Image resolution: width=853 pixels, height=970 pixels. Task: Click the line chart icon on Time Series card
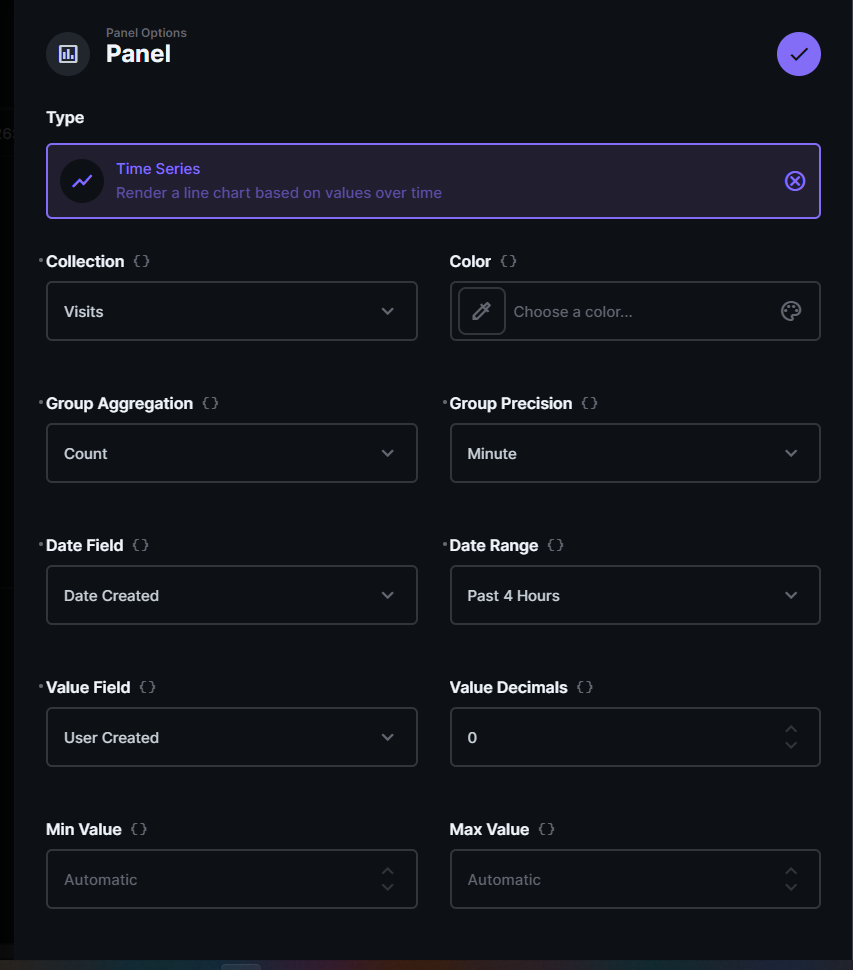pyautogui.click(x=82, y=181)
